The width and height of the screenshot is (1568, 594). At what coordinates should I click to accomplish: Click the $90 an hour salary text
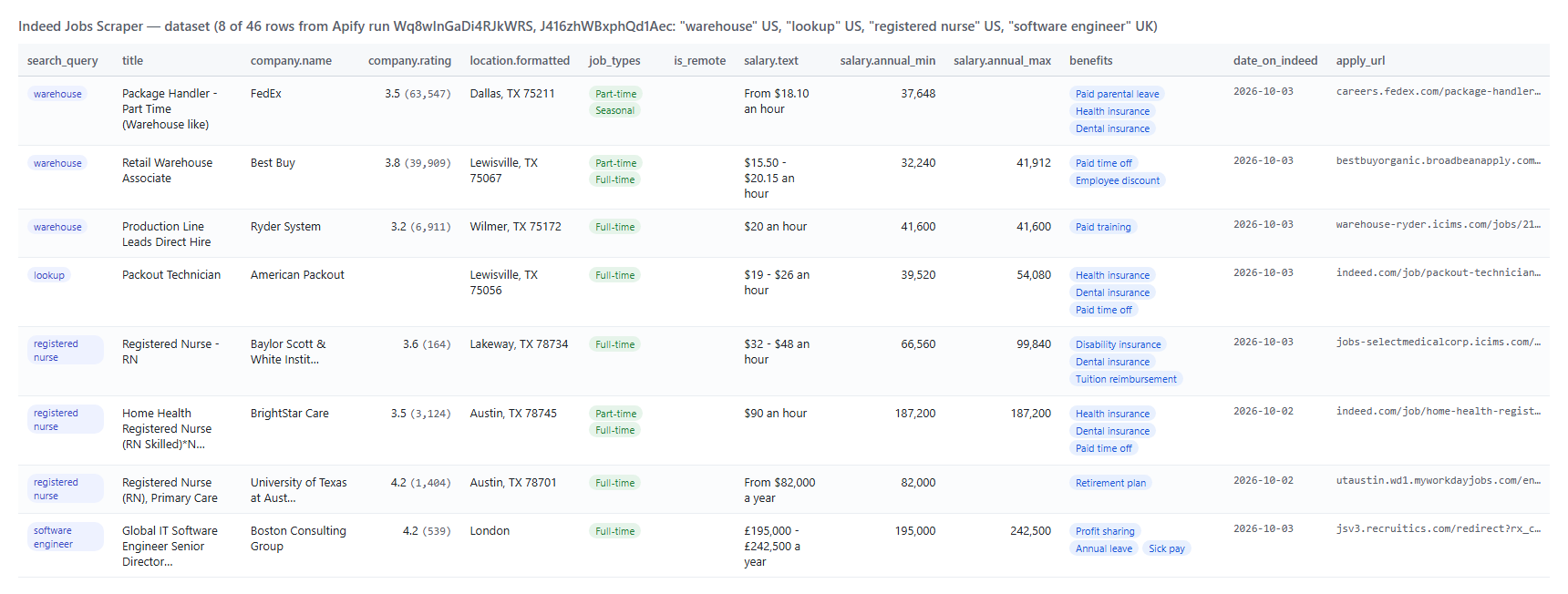click(x=776, y=414)
